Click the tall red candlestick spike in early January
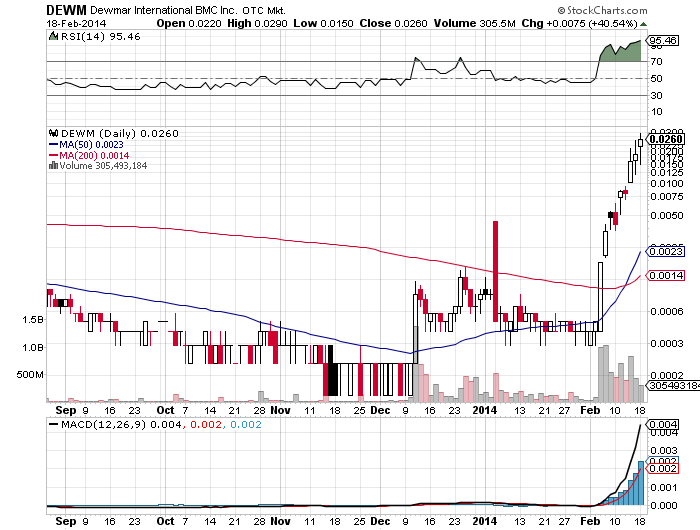The width and height of the screenshot is (700, 530). (x=495, y=271)
